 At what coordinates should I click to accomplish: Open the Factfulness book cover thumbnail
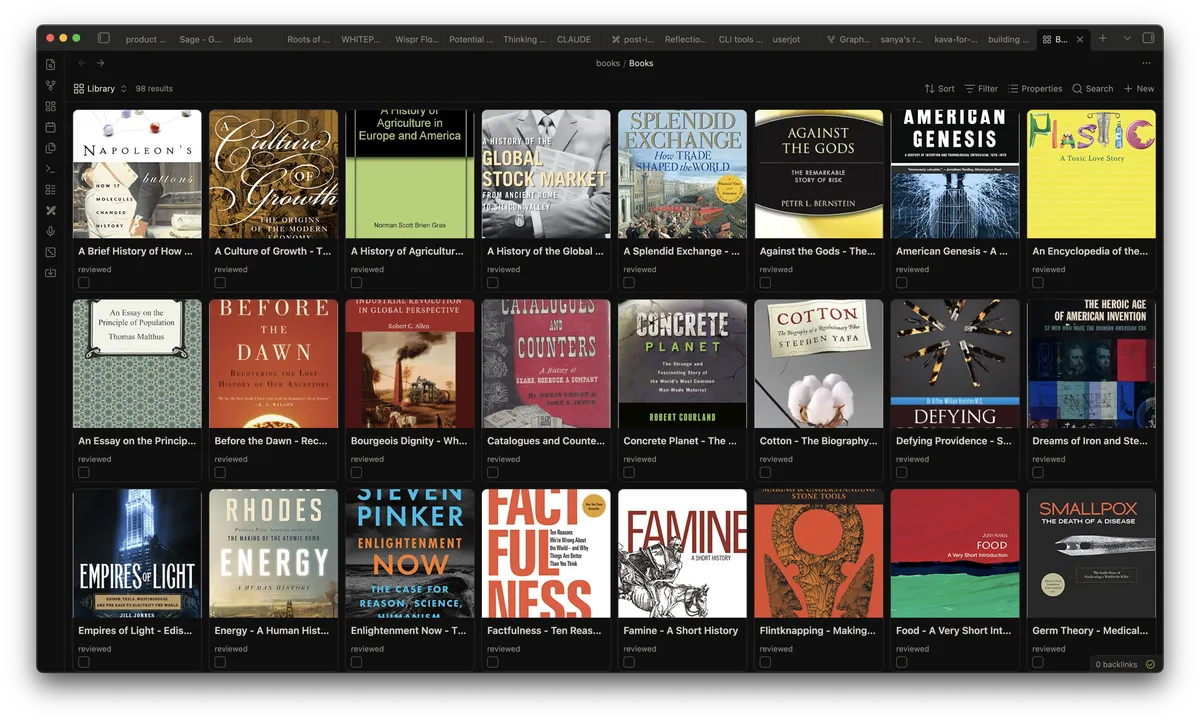click(546, 553)
